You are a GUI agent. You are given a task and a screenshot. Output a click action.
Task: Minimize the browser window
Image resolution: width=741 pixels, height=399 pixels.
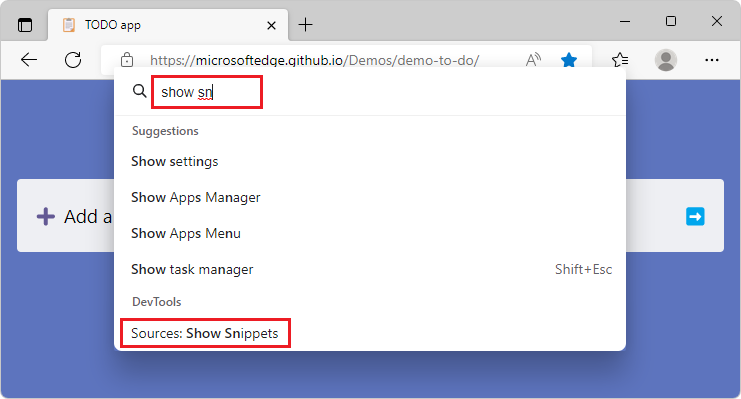pos(625,21)
